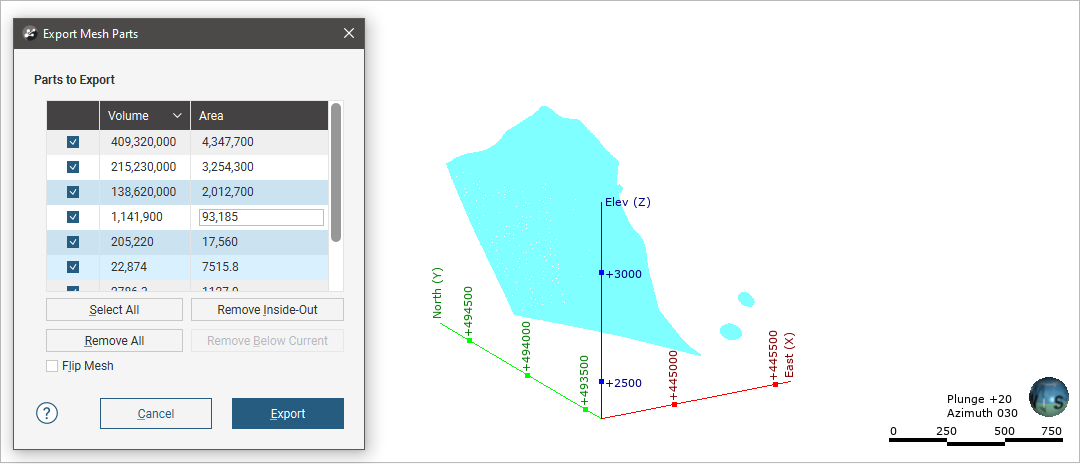Enable the Flip Mesh checkbox

coord(52,366)
